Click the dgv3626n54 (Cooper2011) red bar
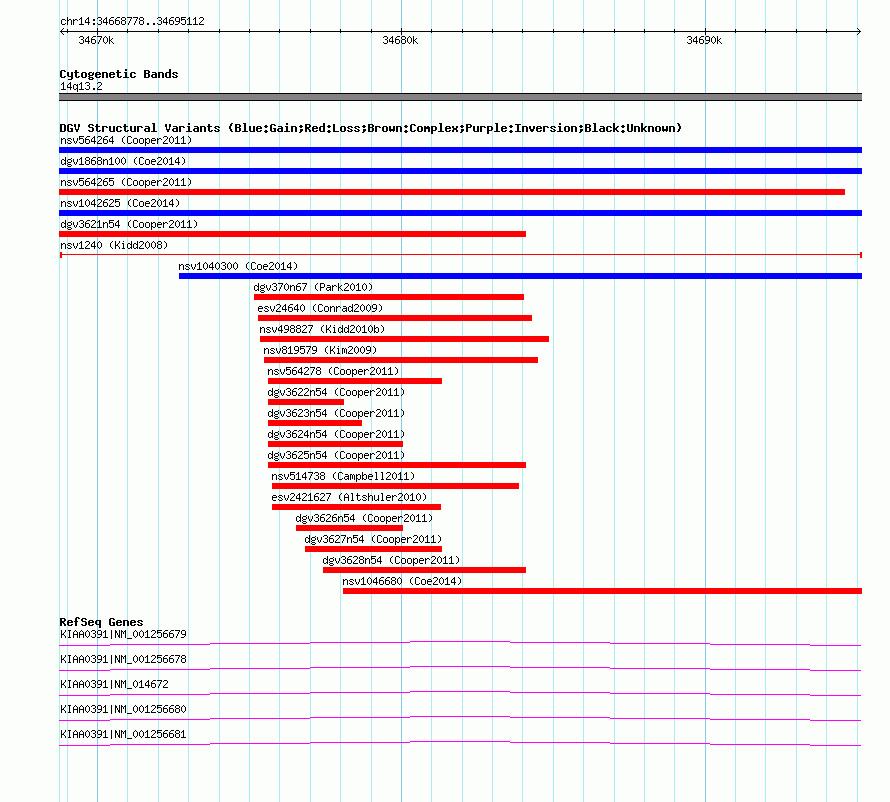 [x=350, y=528]
